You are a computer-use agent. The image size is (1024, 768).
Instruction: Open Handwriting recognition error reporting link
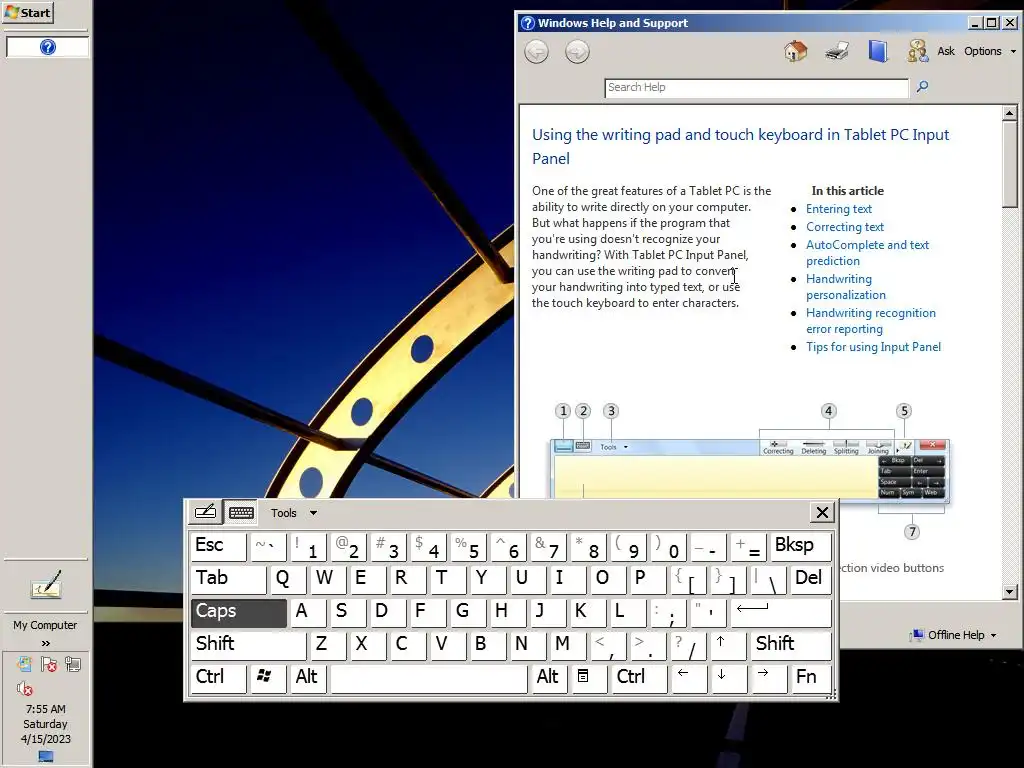pyautogui.click(x=871, y=321)
